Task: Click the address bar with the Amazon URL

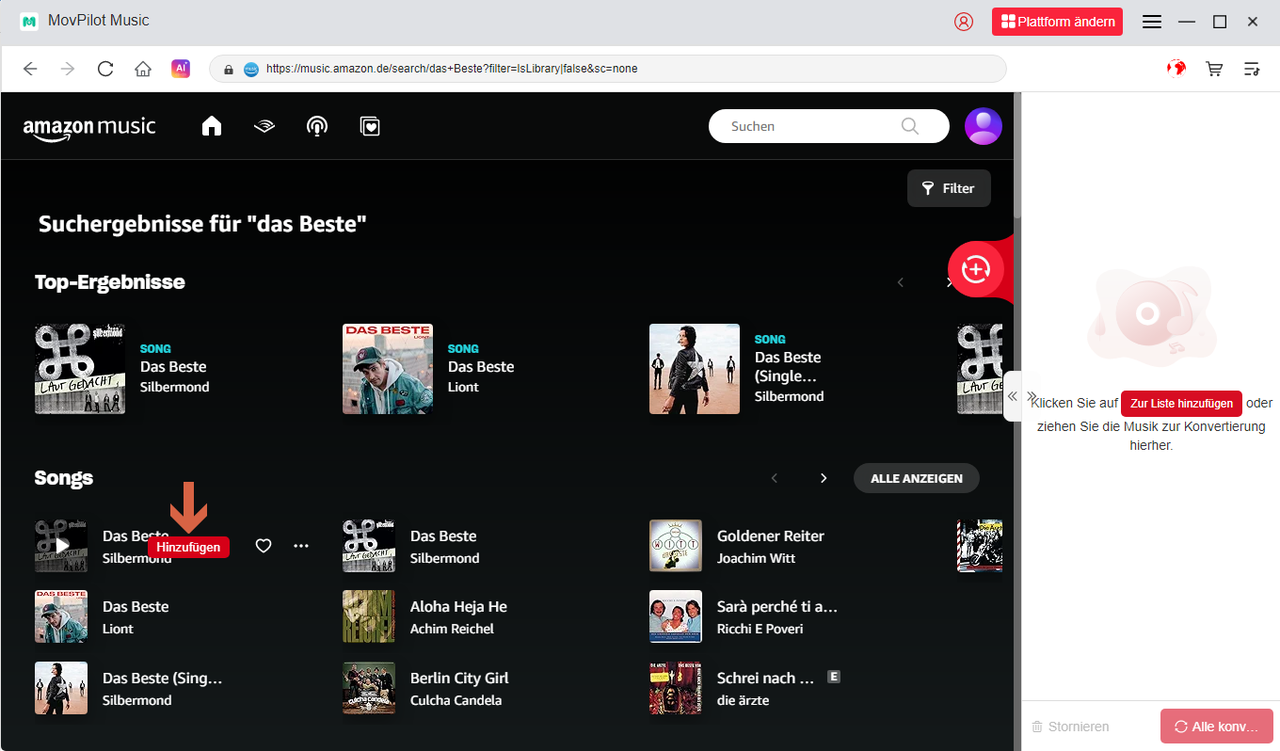Action: (607, 69)
